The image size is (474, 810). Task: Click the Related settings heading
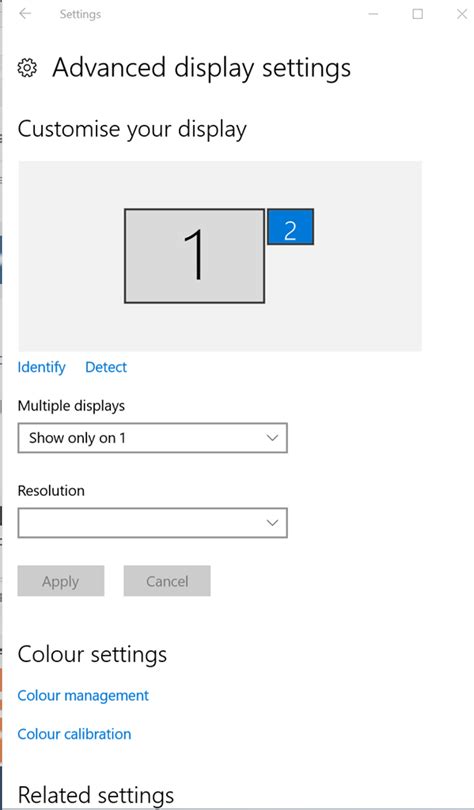(96, 796)
